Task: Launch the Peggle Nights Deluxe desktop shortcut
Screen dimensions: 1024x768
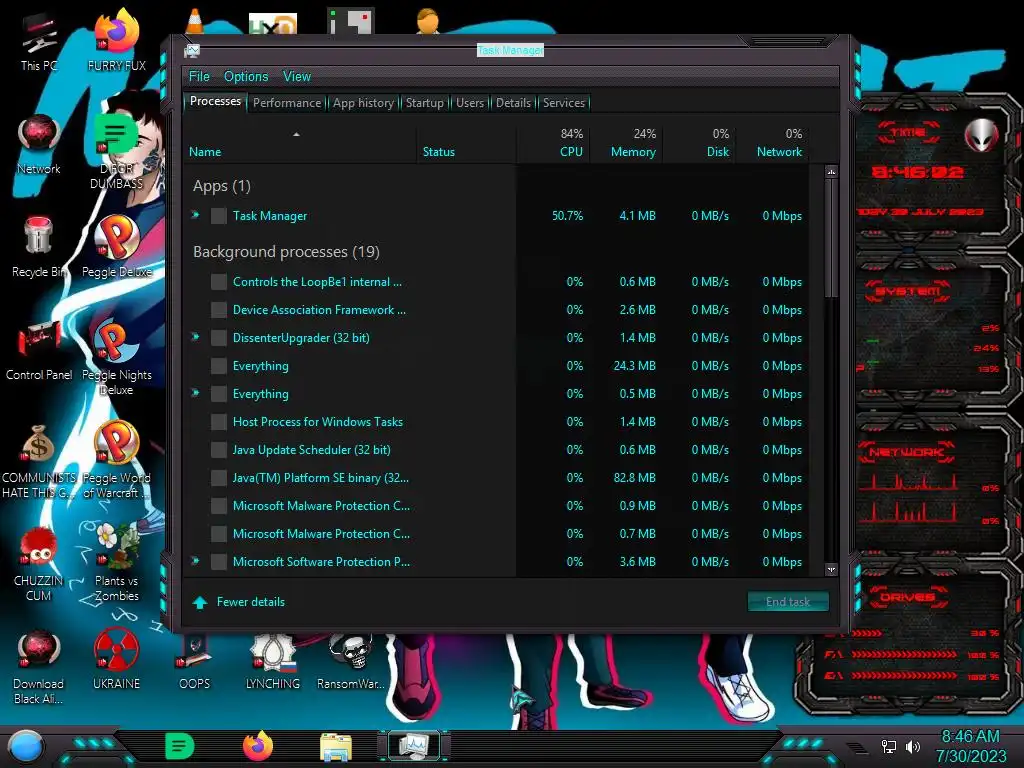Action: [x=116, y=358]
